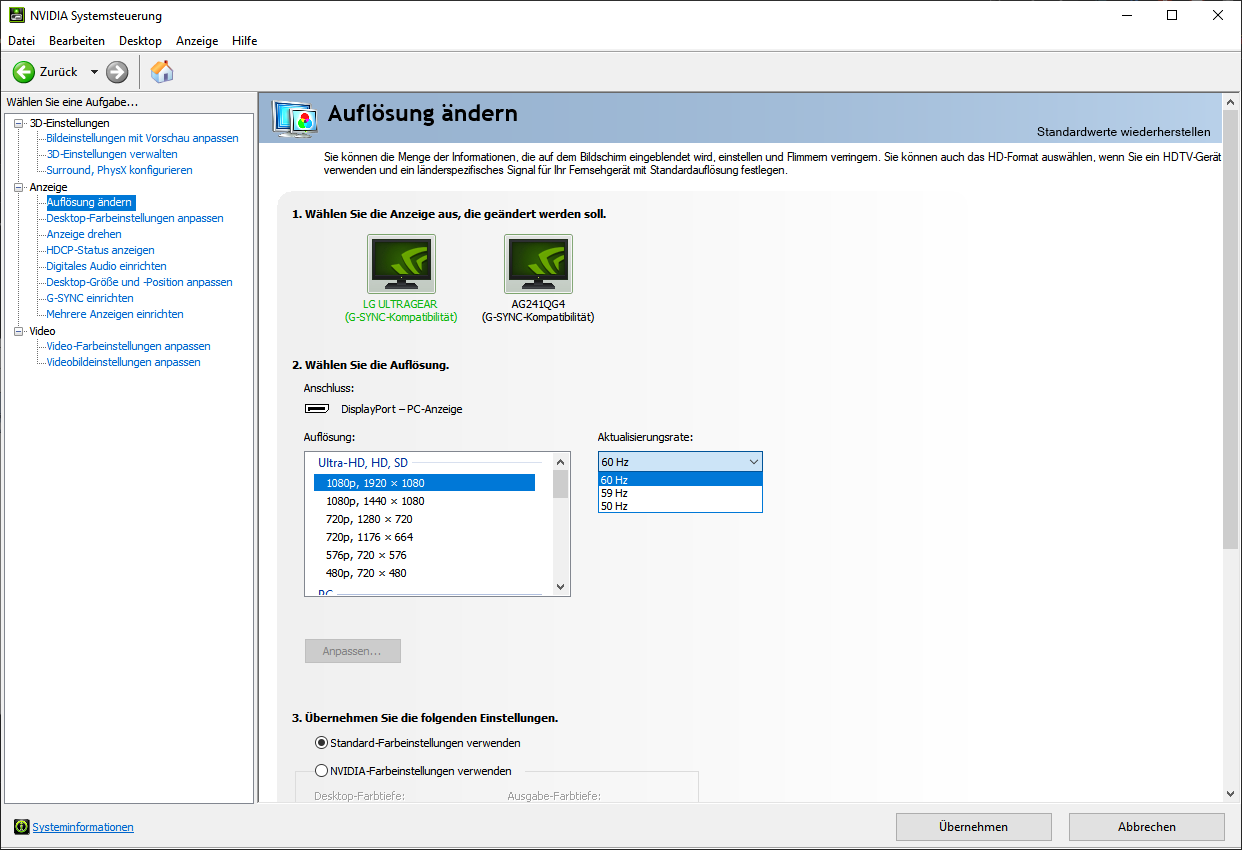
Task: Open the Bearbeiten menu
Action: coord(77,41)
